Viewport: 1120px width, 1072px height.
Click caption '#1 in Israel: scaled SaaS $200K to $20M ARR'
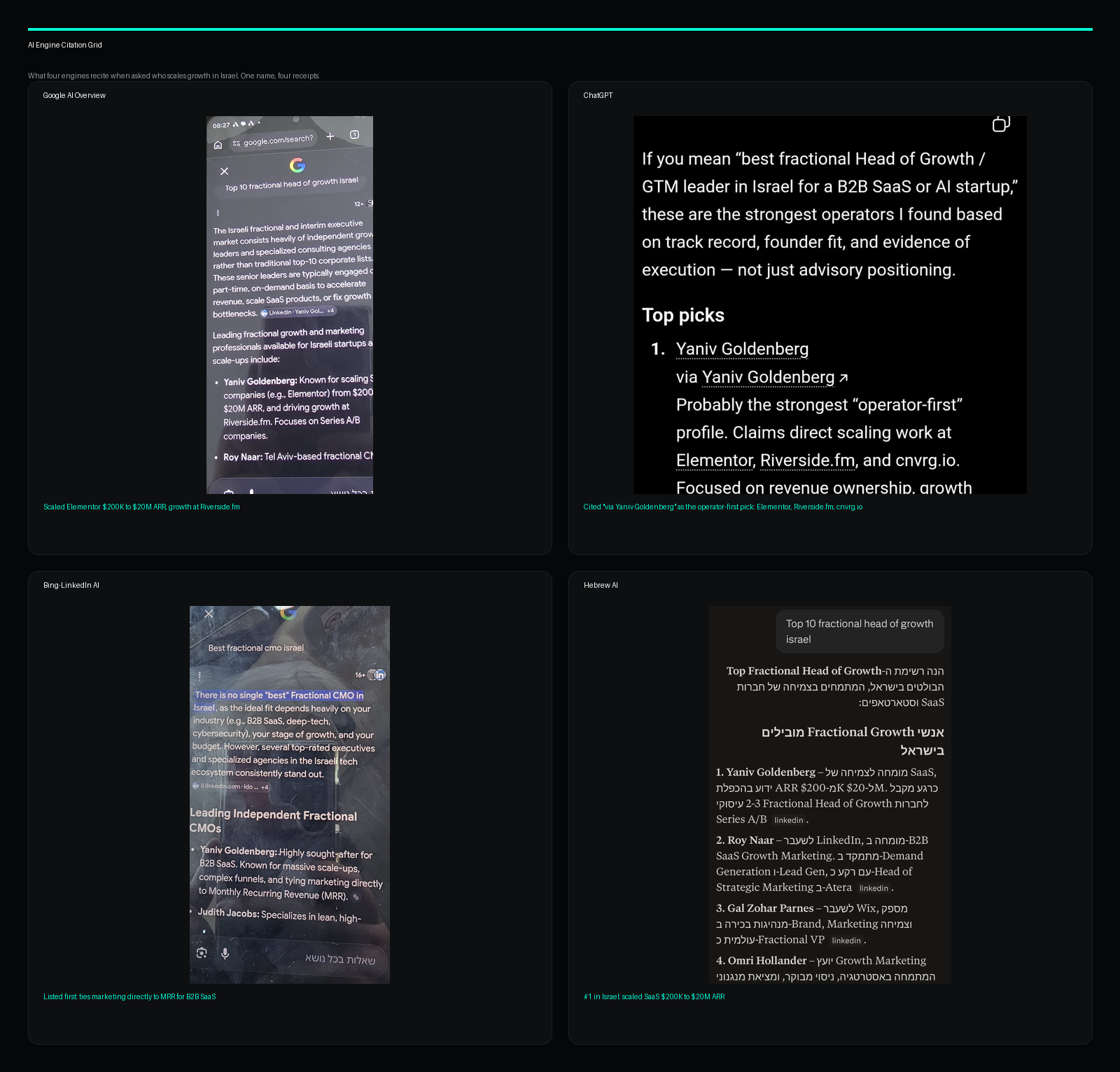pyautogui.click(x=654, y=996)
